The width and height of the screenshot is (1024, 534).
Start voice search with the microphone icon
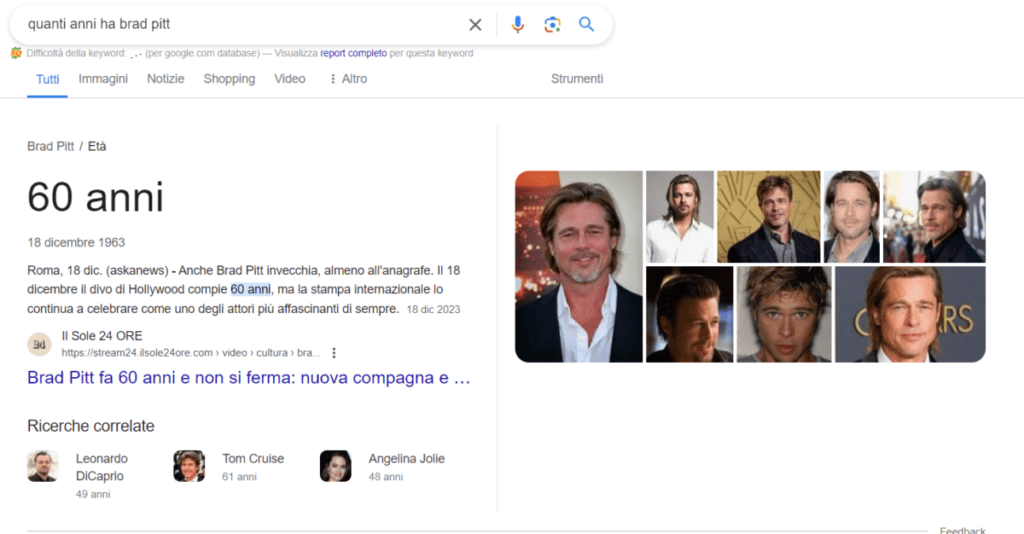pyautogui.click(x=517, y=25)
